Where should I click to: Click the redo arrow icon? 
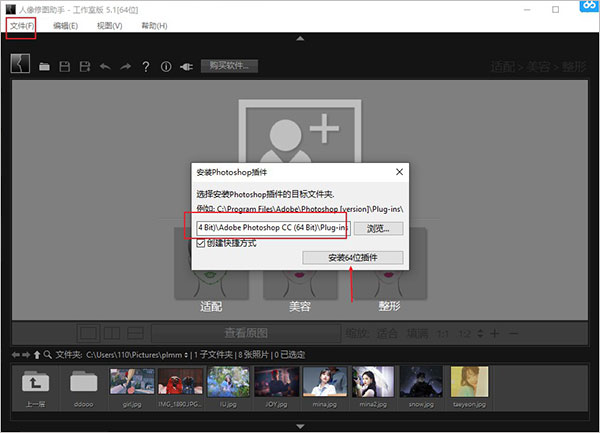pos(126,67)
